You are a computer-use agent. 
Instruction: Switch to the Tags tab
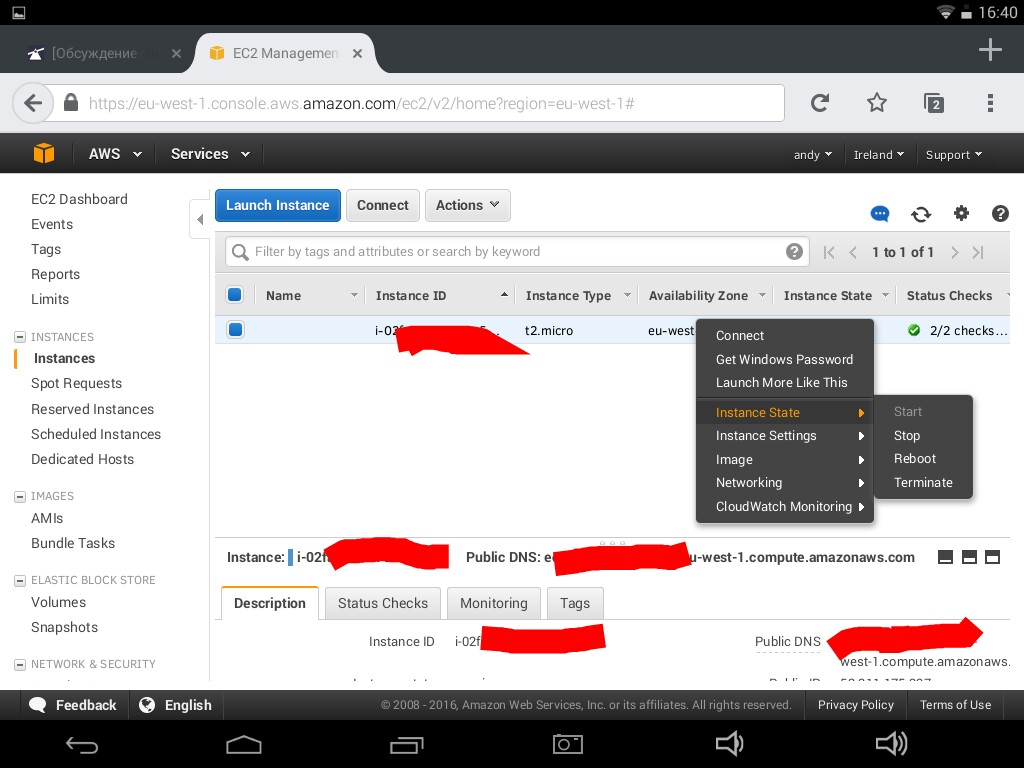point(575,603)
